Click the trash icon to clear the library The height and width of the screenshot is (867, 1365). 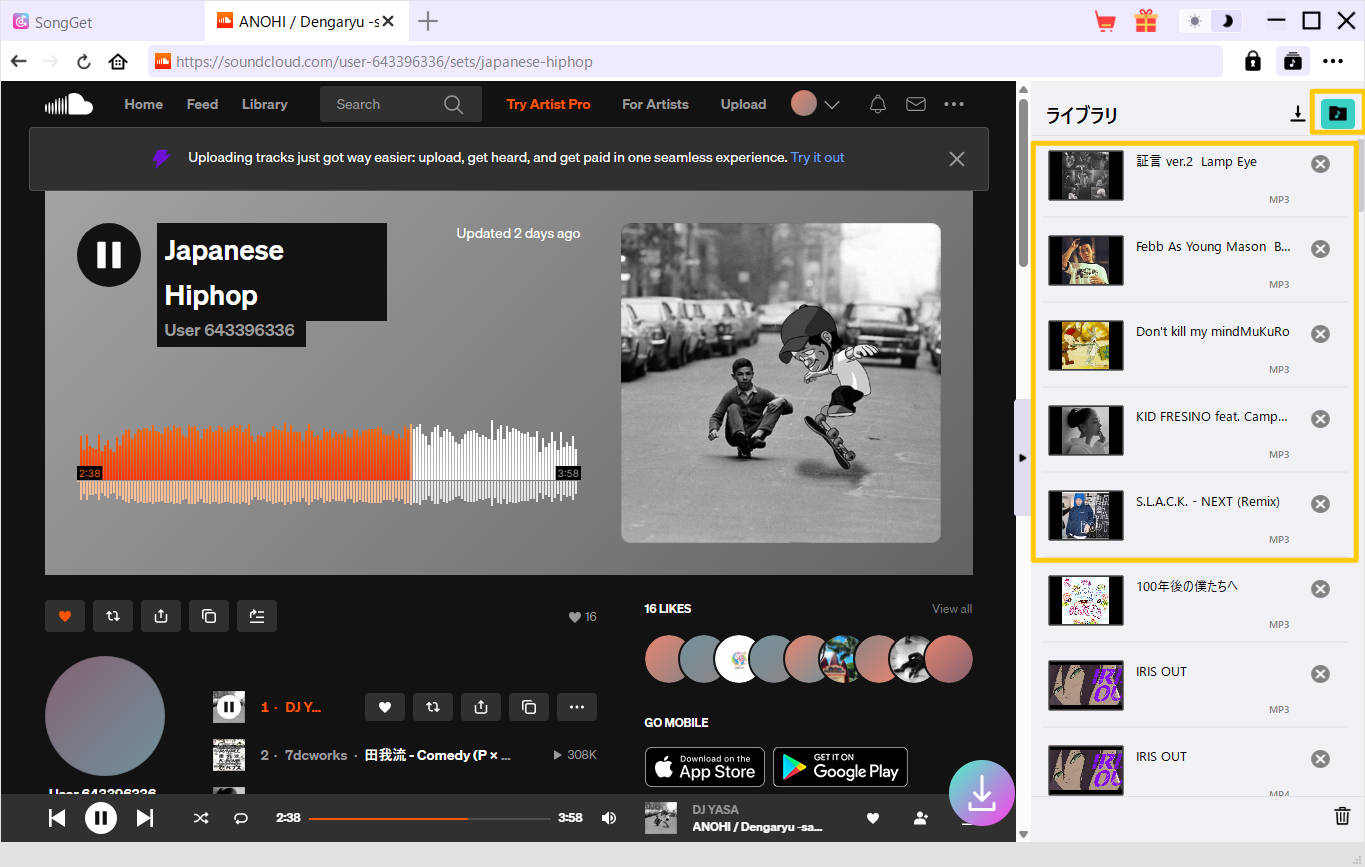(x=1340, y=818)
